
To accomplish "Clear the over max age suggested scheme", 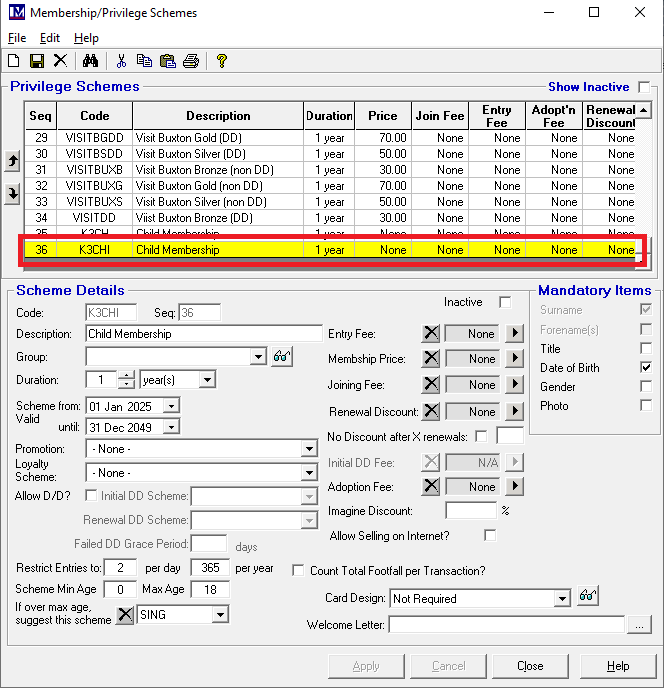I will pyautogui.click(x=125, y=615).
